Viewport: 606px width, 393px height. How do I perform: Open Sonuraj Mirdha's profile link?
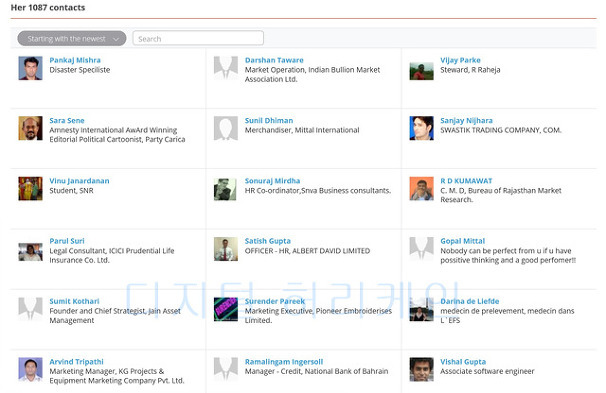pyautogui.click(x=272, y=181)
